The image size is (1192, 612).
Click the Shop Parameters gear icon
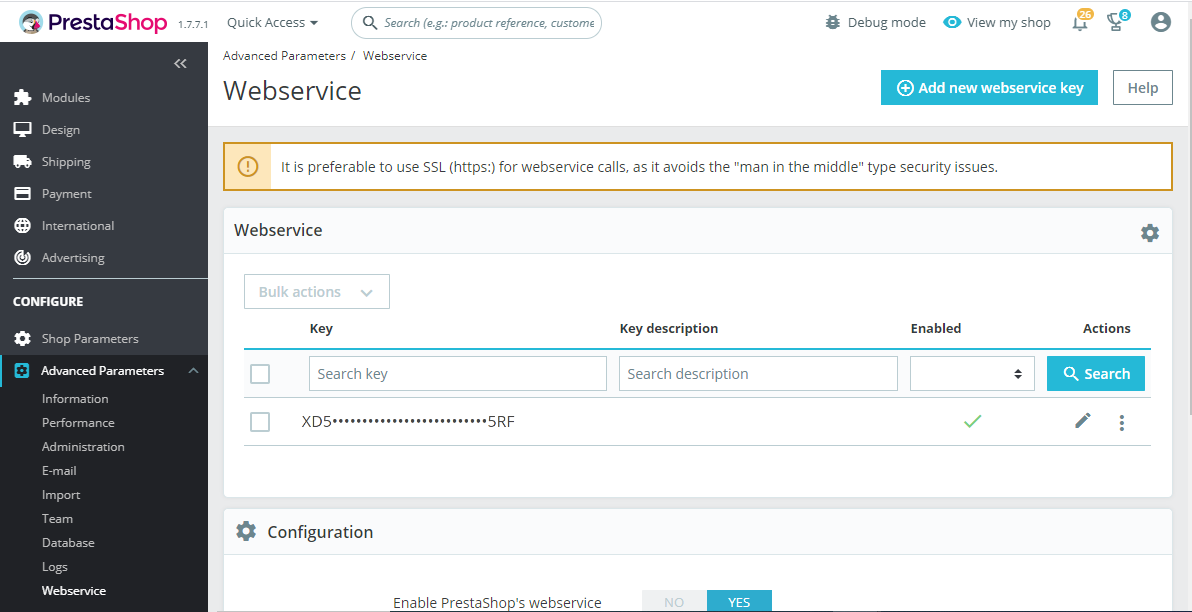coord(23,338)
